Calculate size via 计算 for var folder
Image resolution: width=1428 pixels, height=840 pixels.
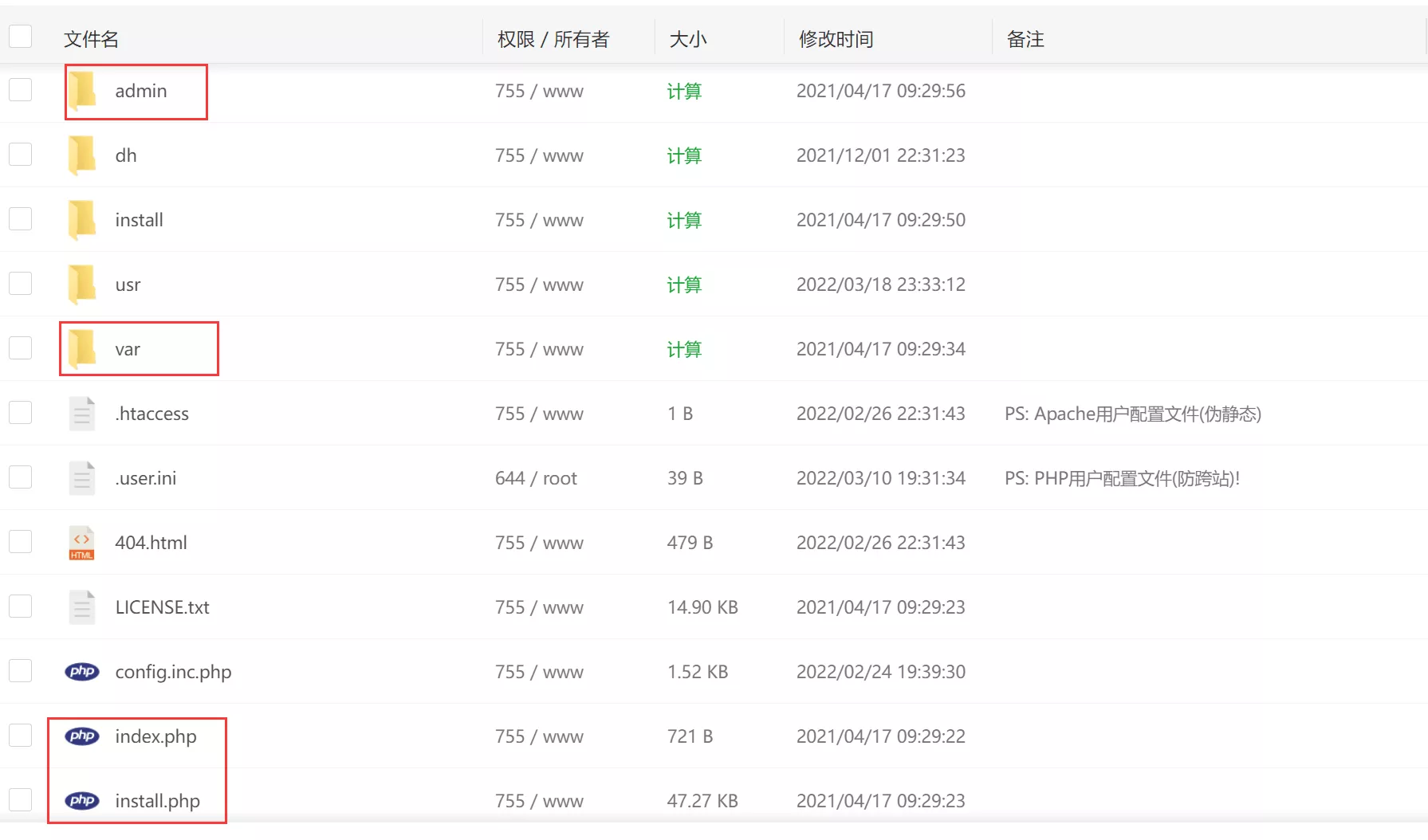[x=684, y=349]
